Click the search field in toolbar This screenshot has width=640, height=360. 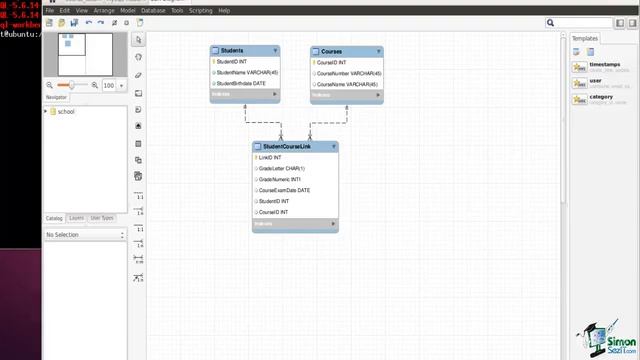[x=579, y=23]
